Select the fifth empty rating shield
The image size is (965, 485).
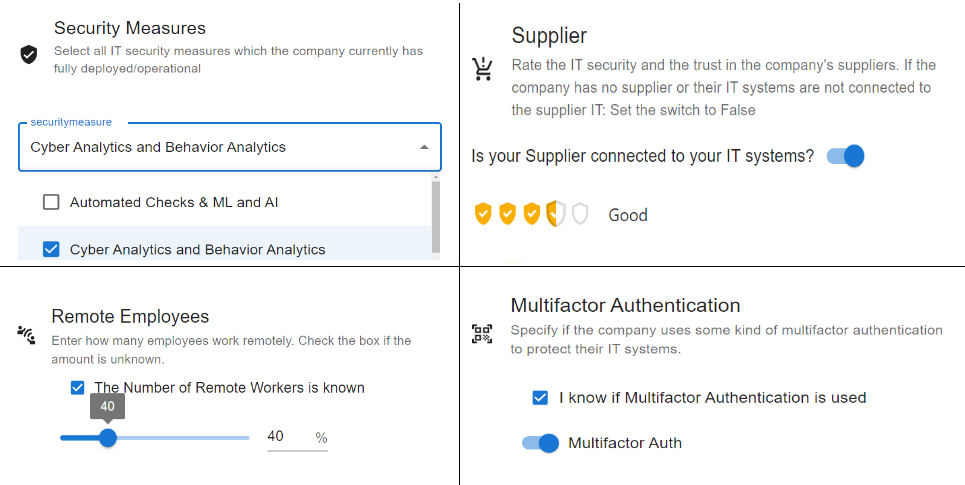coord(580,214)
